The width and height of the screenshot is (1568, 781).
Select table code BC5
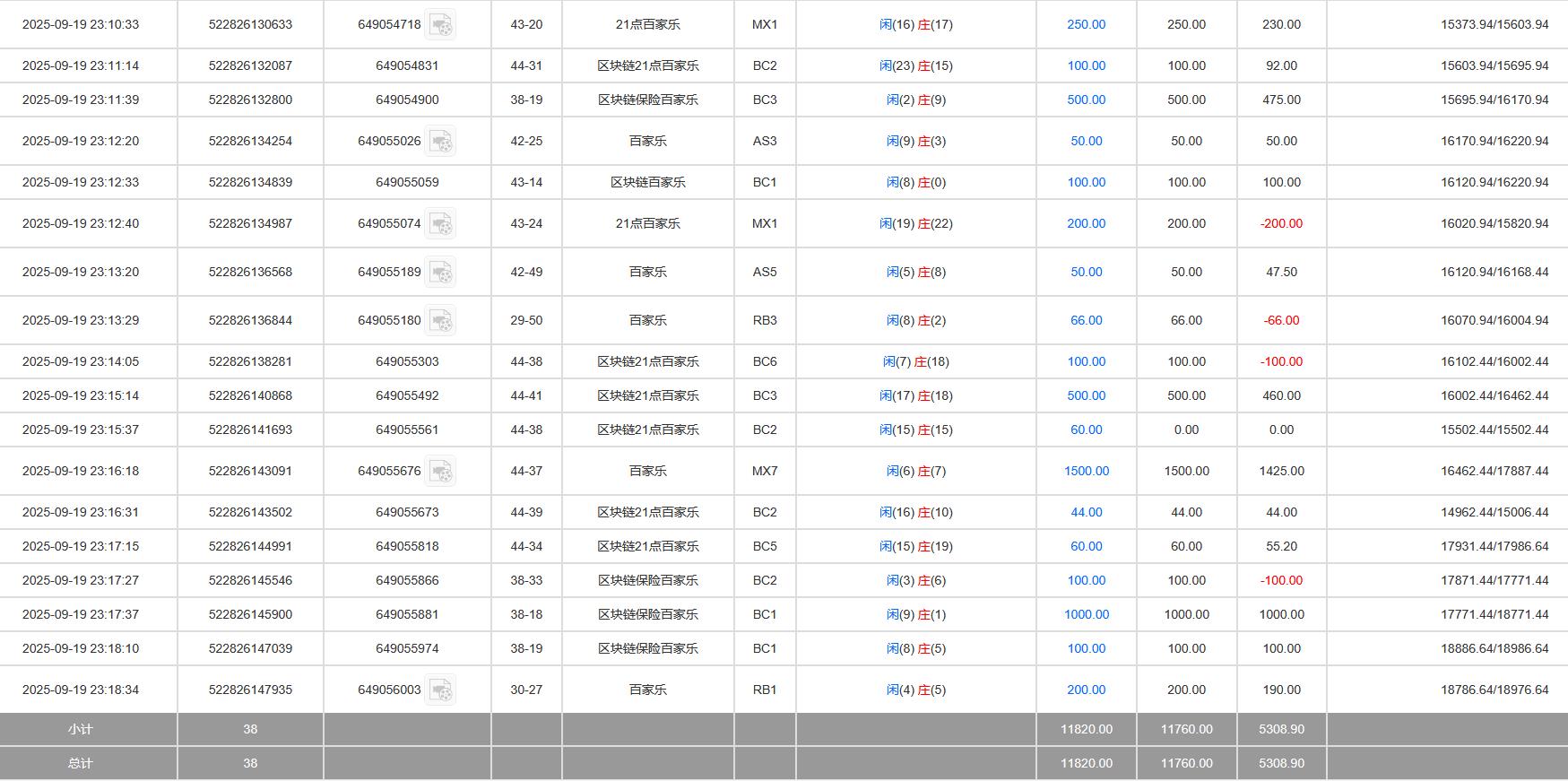point(765,546)
